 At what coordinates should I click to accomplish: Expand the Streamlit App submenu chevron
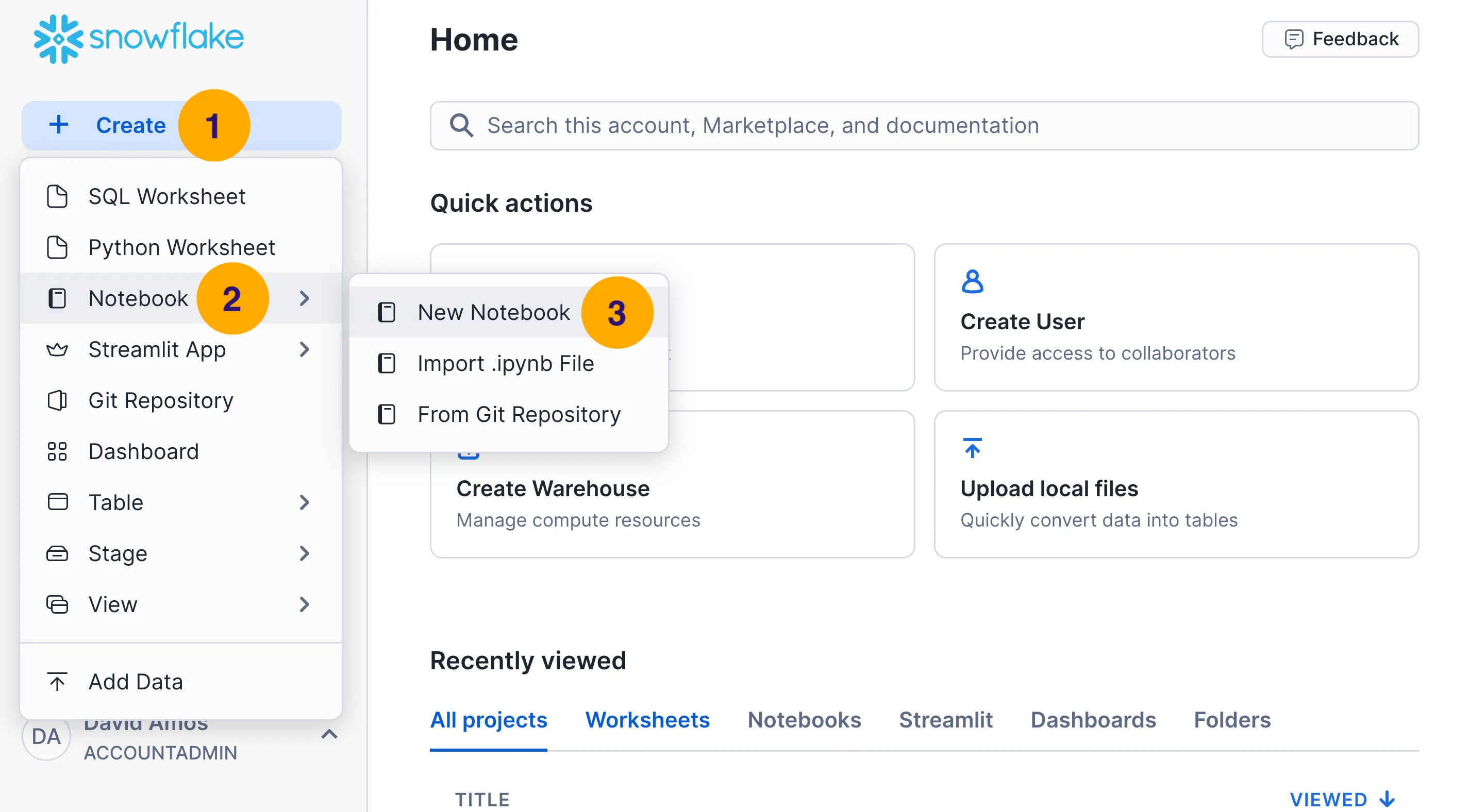coord(305,349)
